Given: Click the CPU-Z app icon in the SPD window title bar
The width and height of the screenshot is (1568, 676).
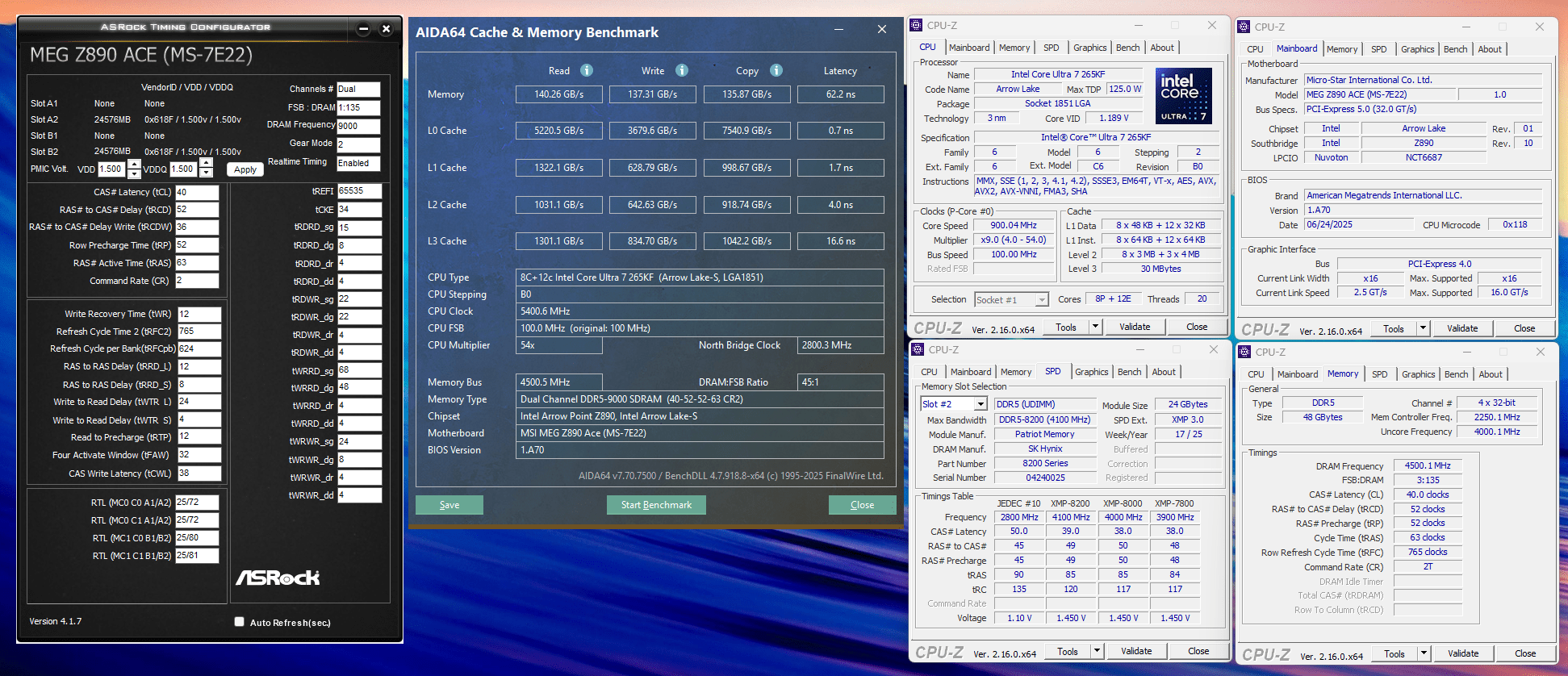Looking at the screenshot, I should coord(917,349).
